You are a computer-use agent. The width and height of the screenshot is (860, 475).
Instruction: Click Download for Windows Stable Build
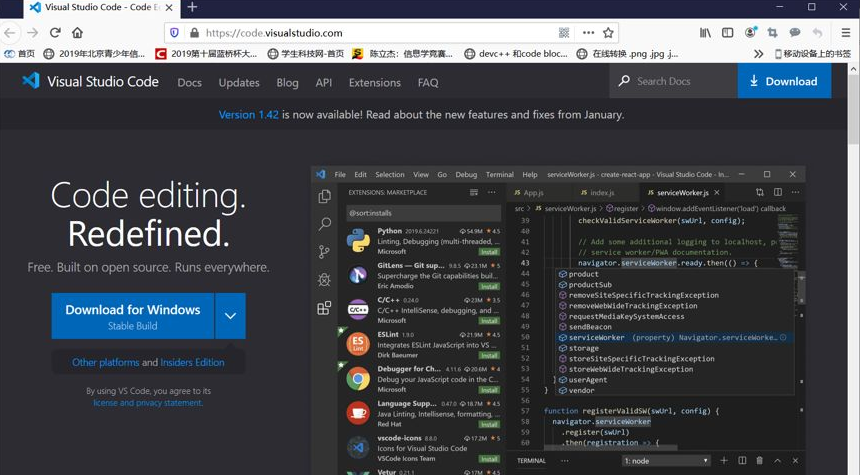click(x=133, y=316)
